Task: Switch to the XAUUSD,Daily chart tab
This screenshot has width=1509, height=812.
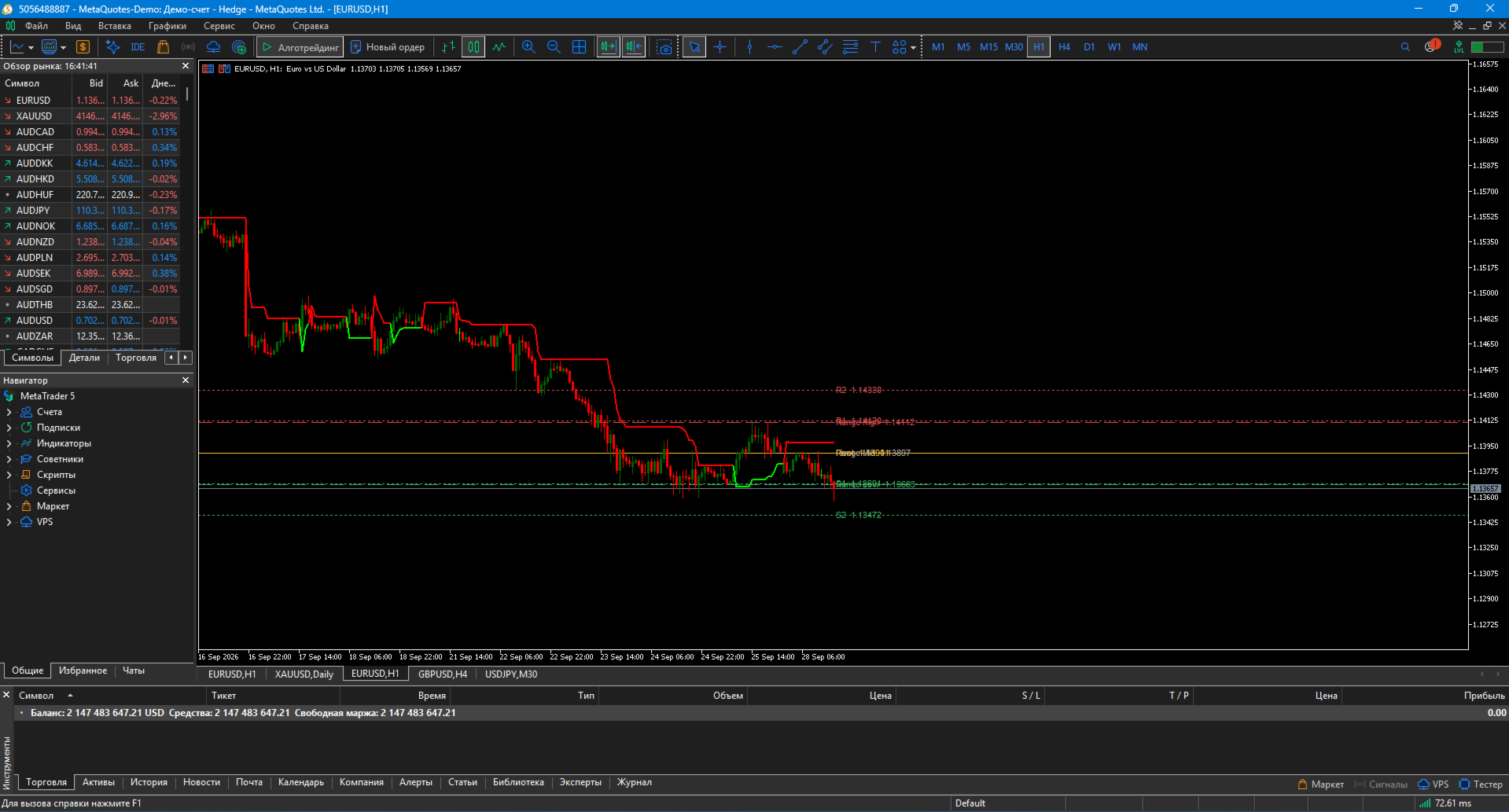Action: [x=304, y=674]
